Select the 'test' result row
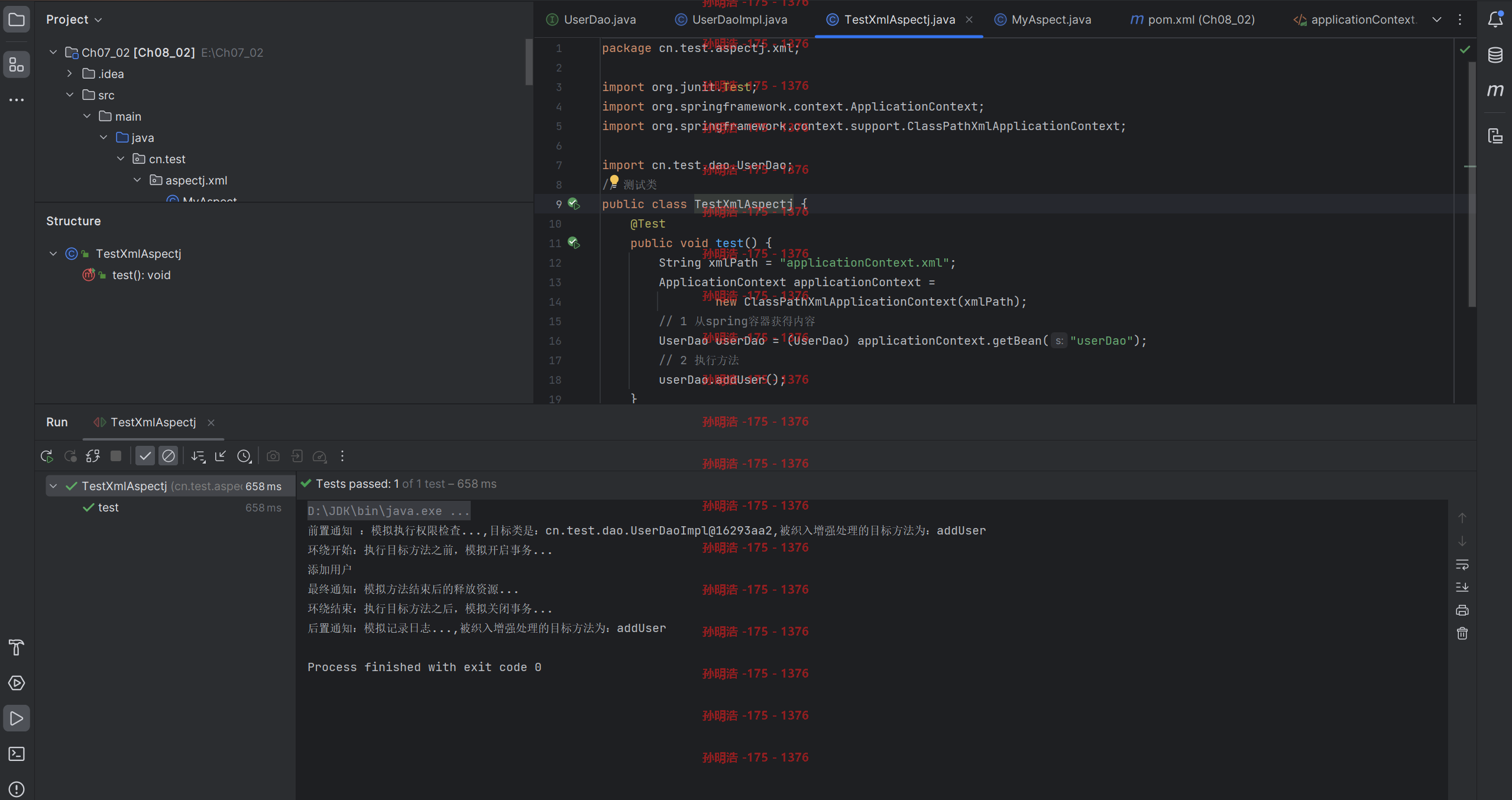 pos(171,507)
